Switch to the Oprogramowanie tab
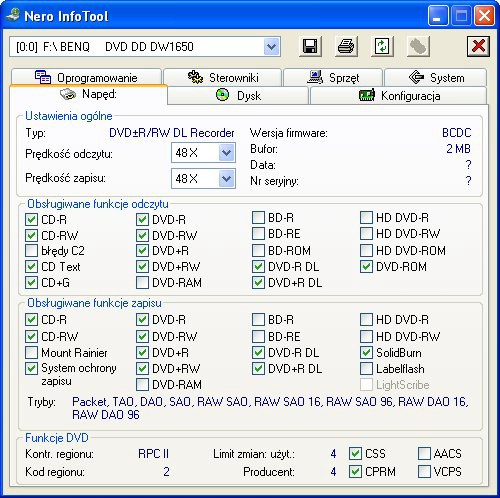The width and height of the screenshot is (500, 498). 86,77
